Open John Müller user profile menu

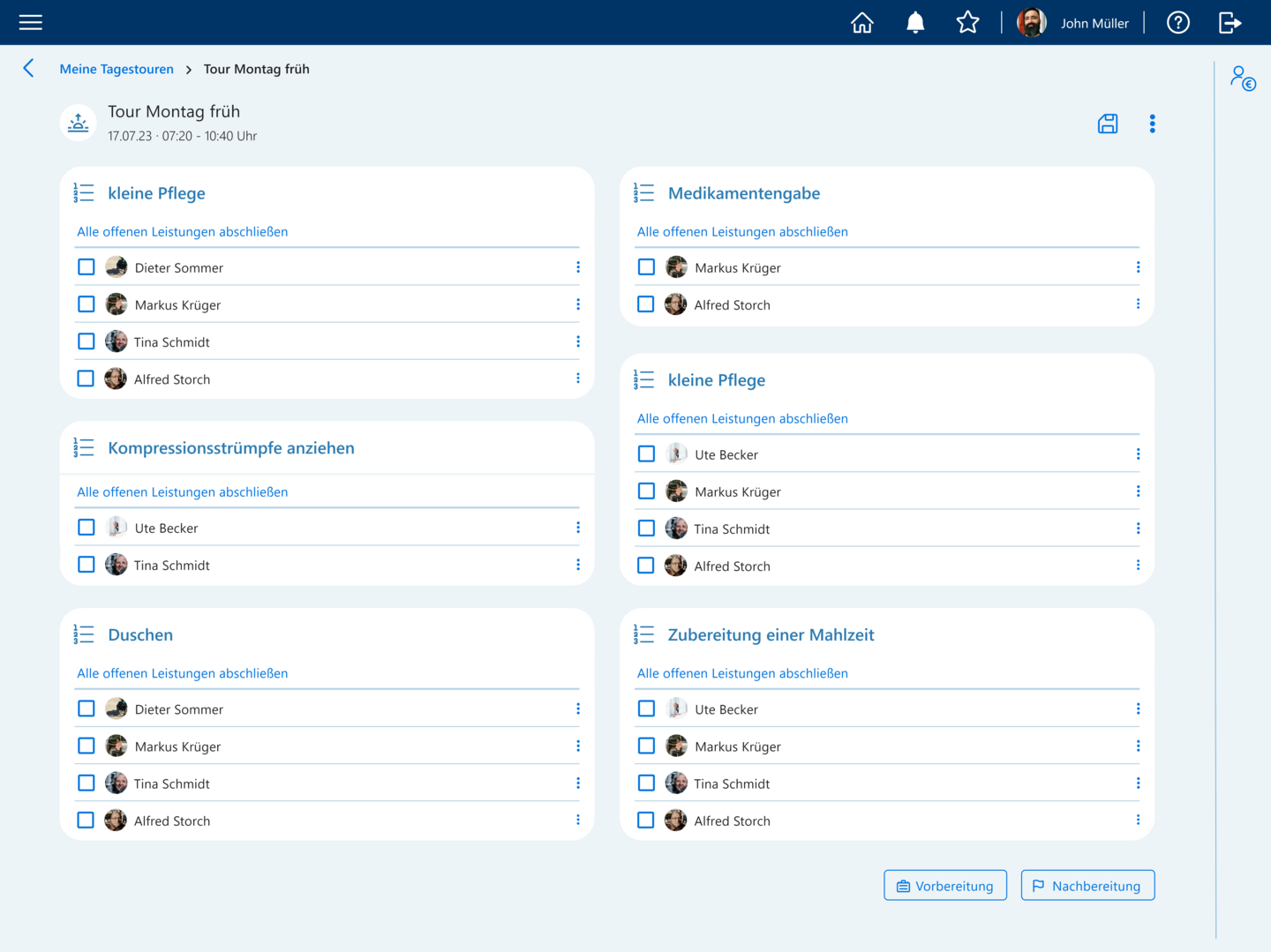(1073, 23)
